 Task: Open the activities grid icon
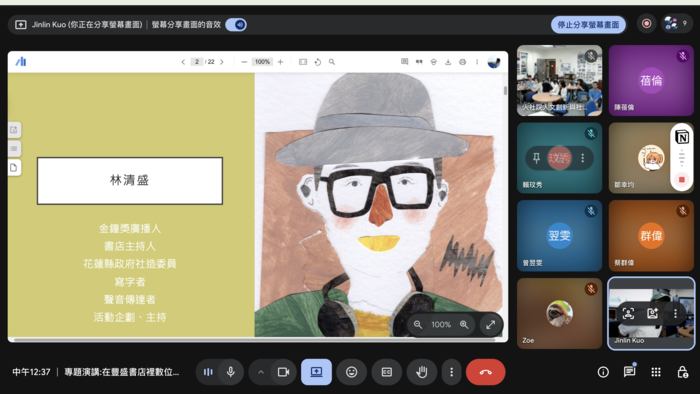coord(656,372)
